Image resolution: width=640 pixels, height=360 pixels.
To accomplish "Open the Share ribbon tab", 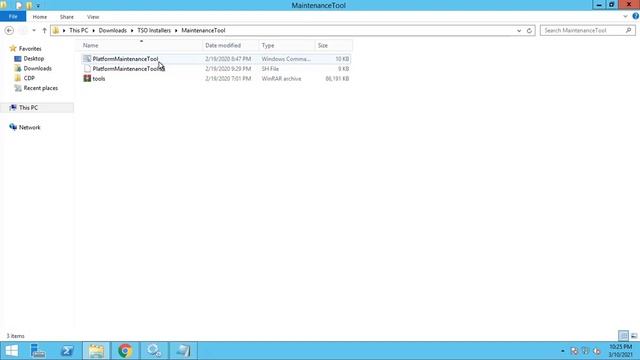I will 67,17.
